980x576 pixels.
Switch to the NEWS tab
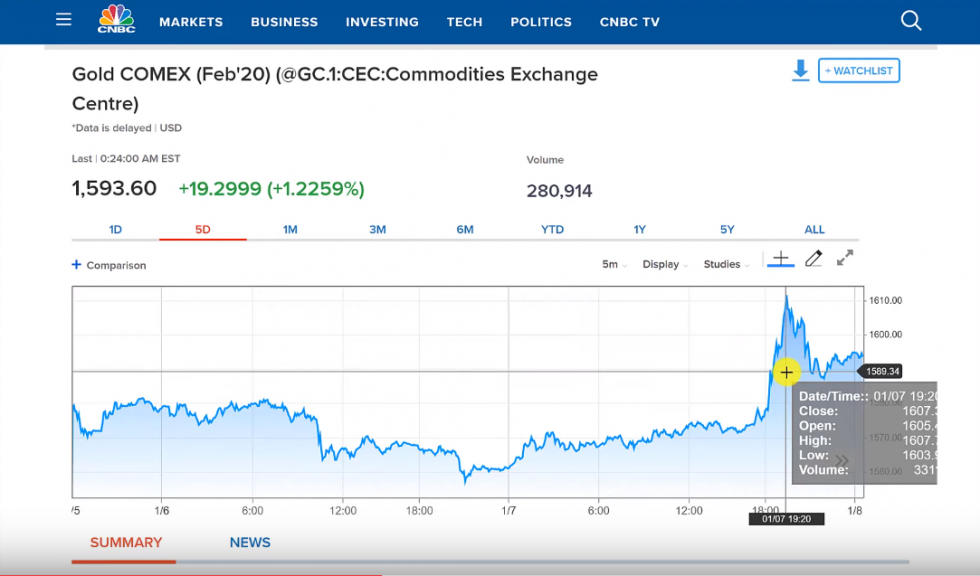coord(250,542)
